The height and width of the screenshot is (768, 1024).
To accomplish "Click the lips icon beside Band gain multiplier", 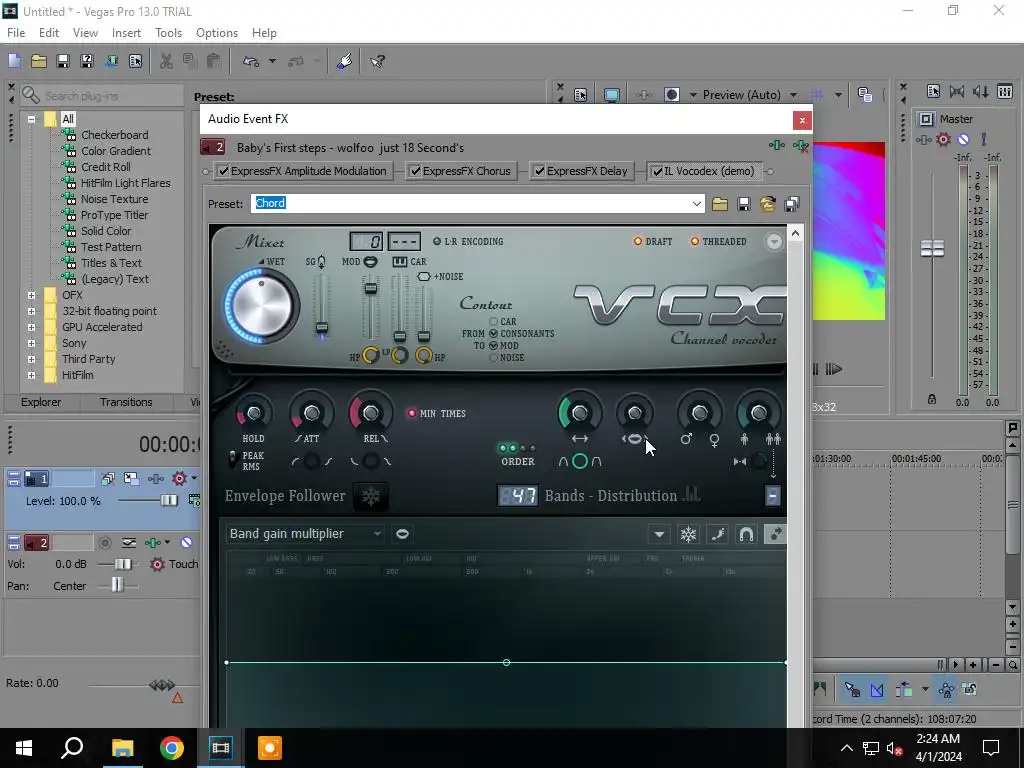I will [402, 534].
